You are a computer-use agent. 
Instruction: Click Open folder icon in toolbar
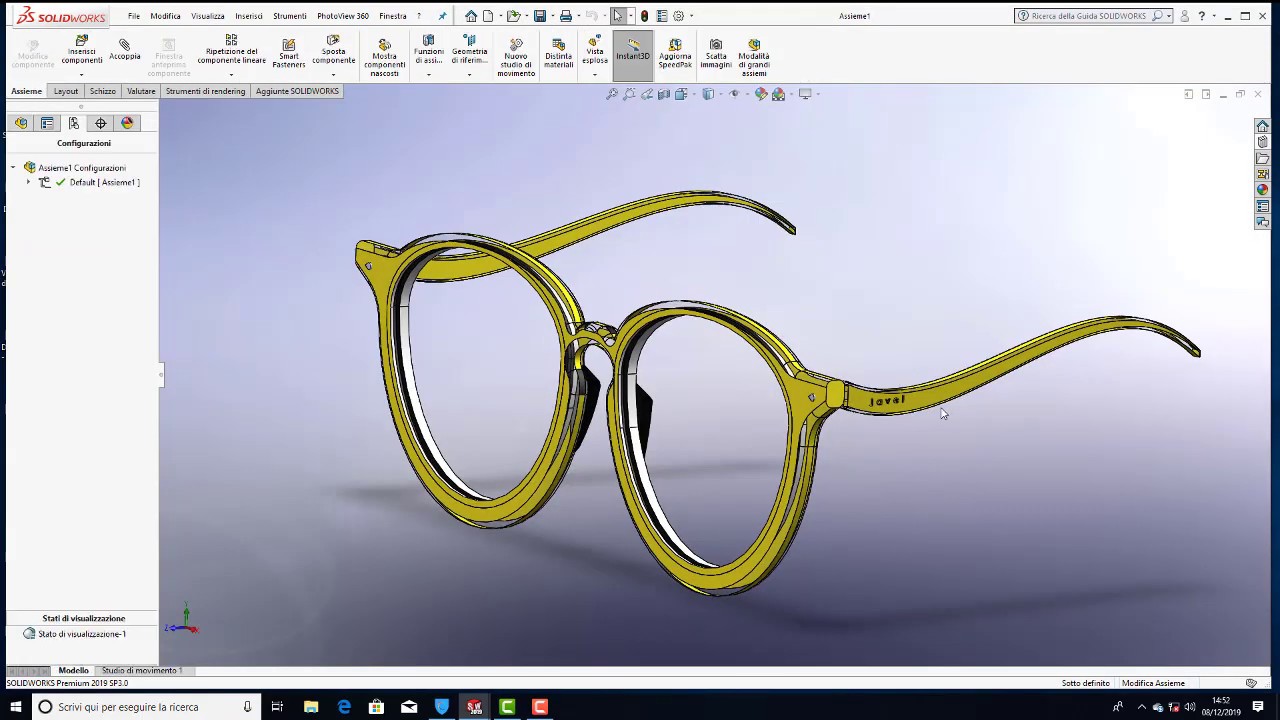pos(514,16)
